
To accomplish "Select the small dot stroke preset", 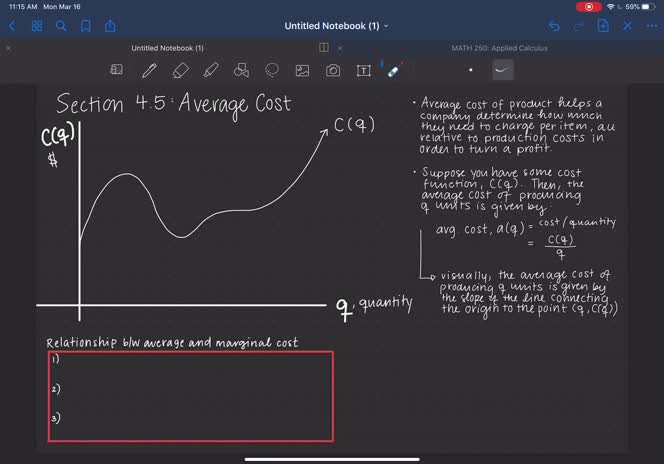I will point(470,71).
